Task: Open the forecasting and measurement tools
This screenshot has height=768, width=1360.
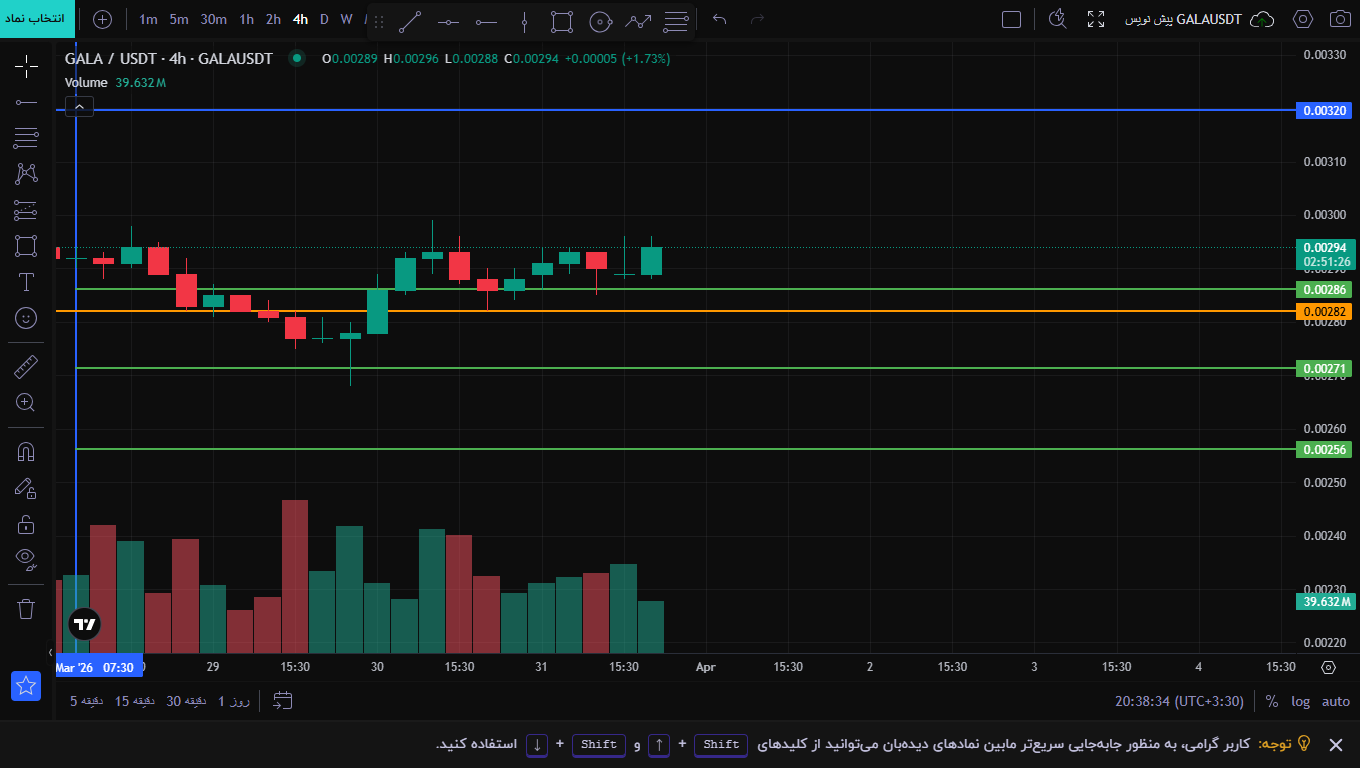Action: [26, 210]
